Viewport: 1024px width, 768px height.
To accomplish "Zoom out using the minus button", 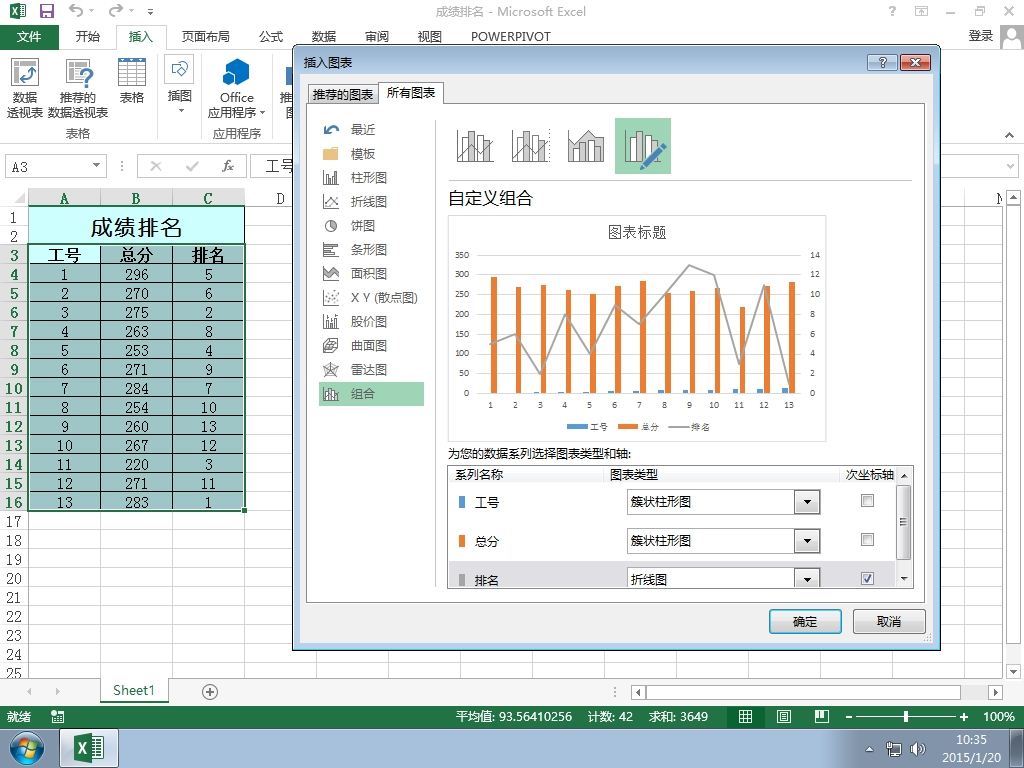I will pyautogui.click(x=848, y=716).
